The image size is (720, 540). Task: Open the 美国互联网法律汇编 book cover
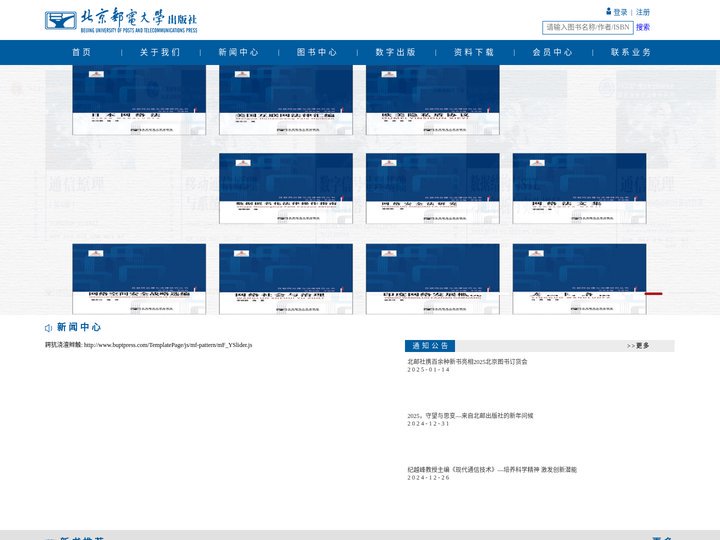point(286,100)
